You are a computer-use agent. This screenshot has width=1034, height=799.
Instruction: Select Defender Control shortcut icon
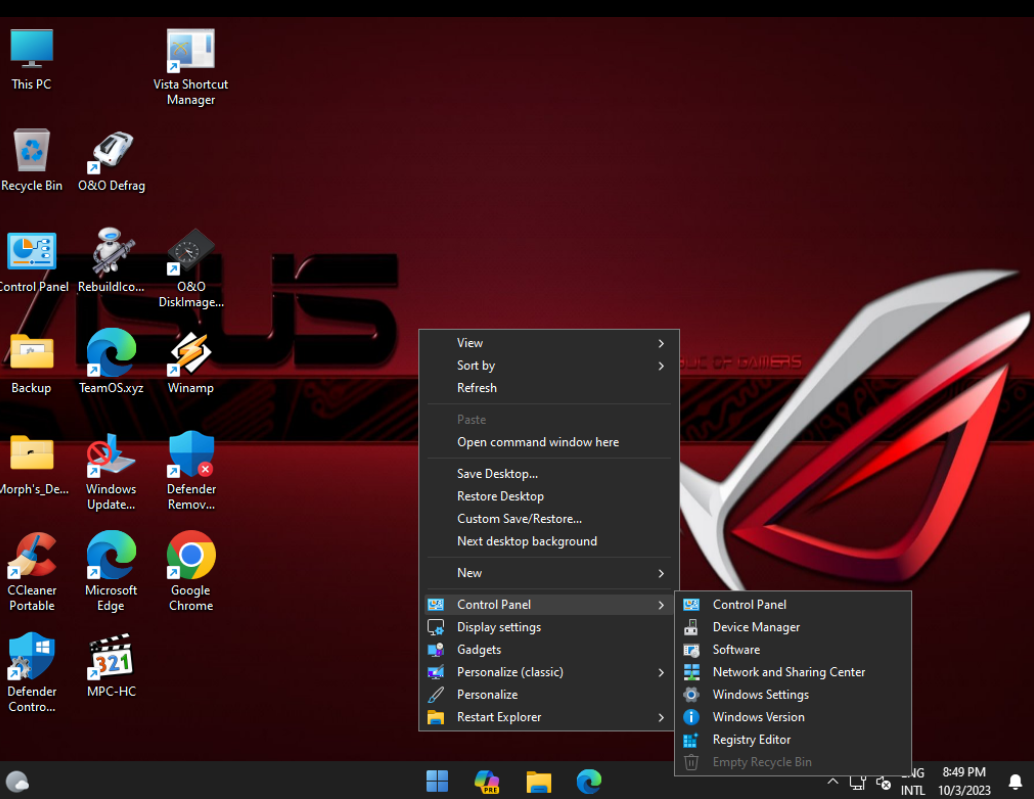pyautogui.click(x=32, y=672)
